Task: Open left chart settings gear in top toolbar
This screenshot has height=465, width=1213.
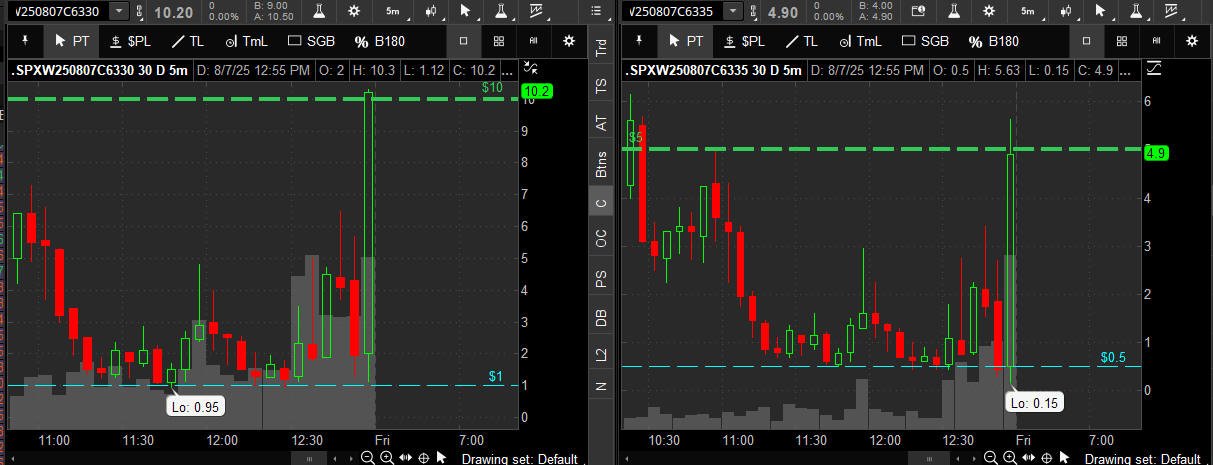Action: [x=355, y=11]
